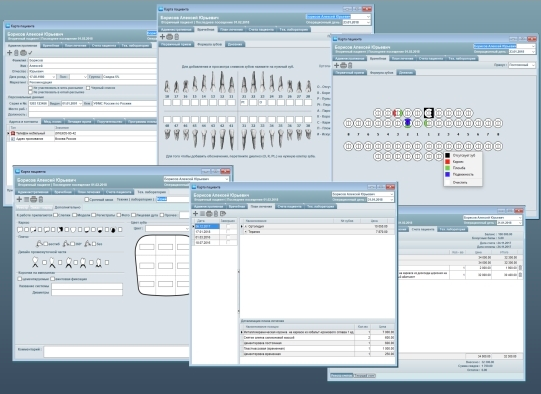
Task: Click the trash icon in the circular tooth chart window
Action: (x=350, y=65)
